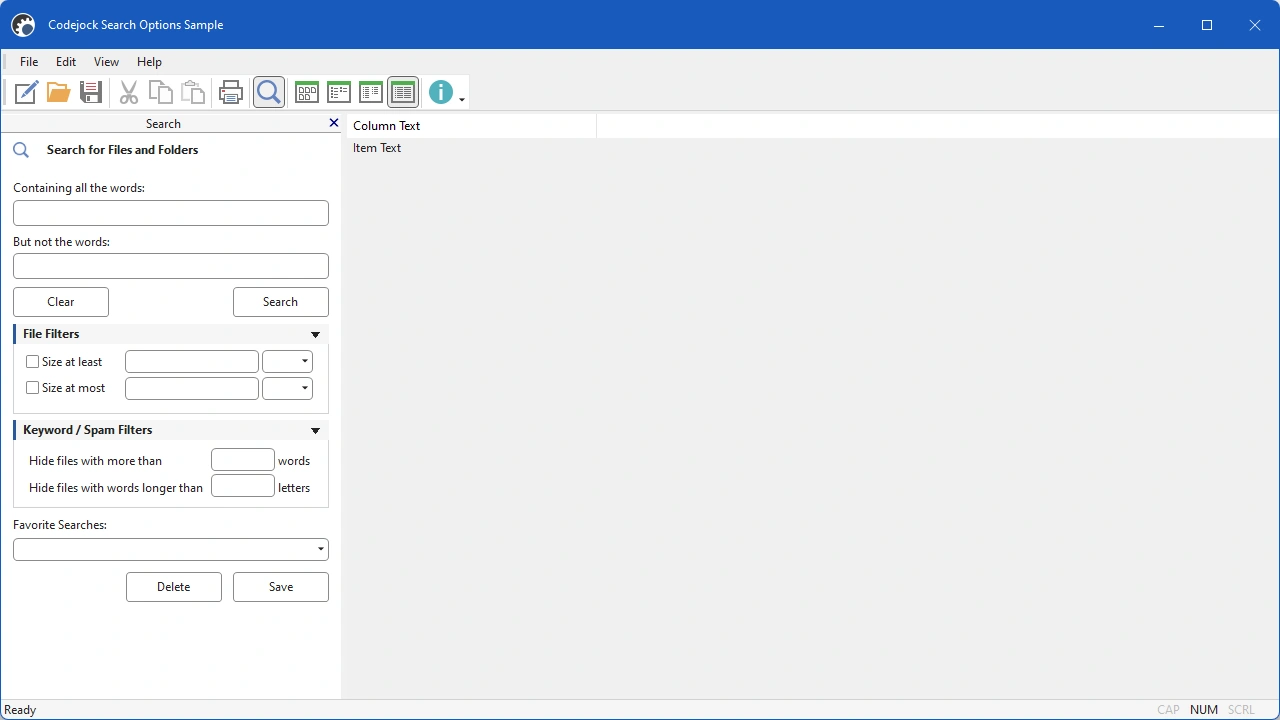Close the Search pane
Image resolution: width=1280 pixels, height=720 pixels.
click(334, 123)
